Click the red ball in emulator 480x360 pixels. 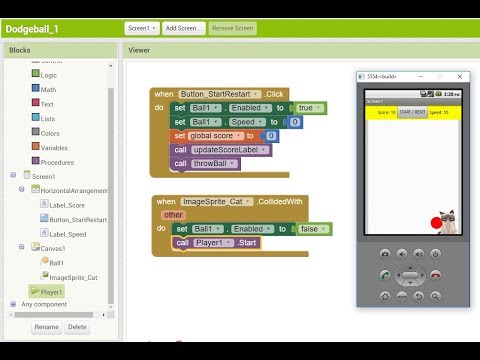pyautogui.click(x=436, y=223)
